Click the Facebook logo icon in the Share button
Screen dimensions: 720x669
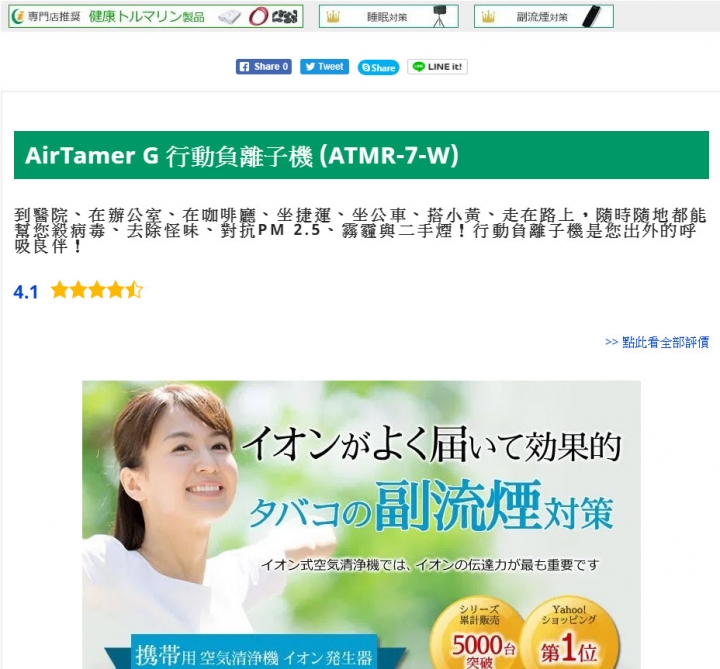[x=245, y=67]
